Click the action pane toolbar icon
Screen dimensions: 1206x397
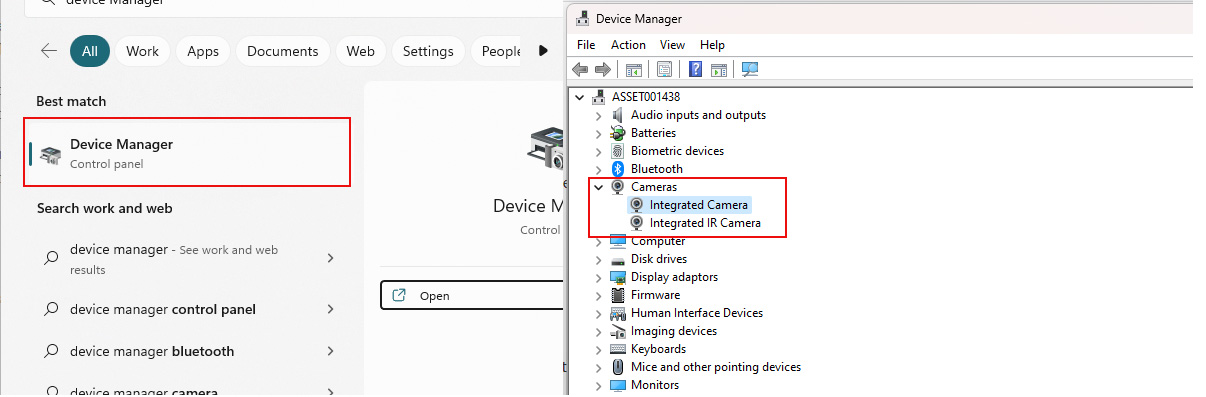[721, 69]
